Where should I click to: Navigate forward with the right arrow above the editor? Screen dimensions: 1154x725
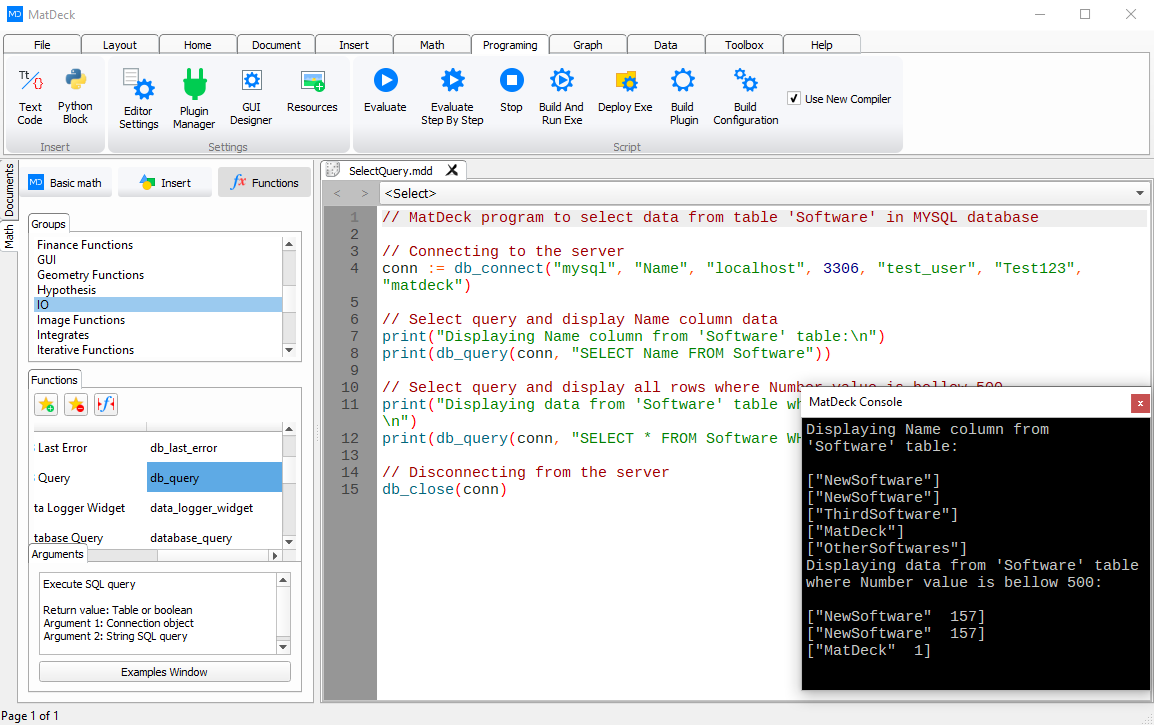[364, 194]
